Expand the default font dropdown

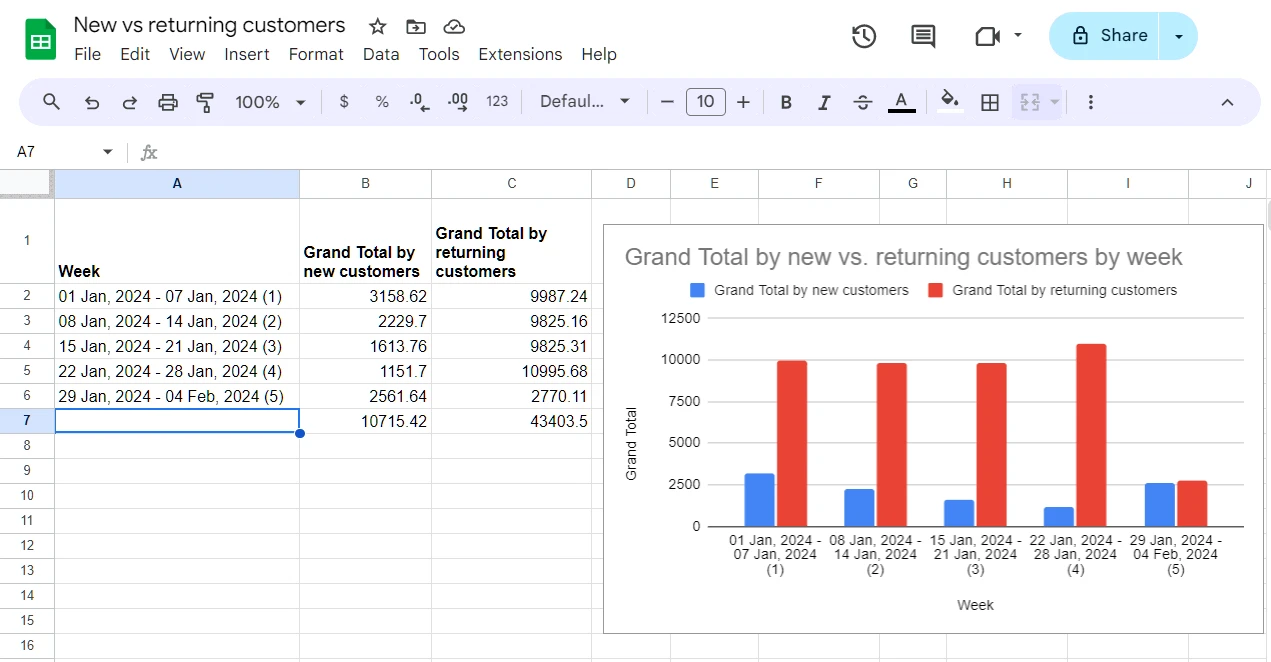click(585, 102)
